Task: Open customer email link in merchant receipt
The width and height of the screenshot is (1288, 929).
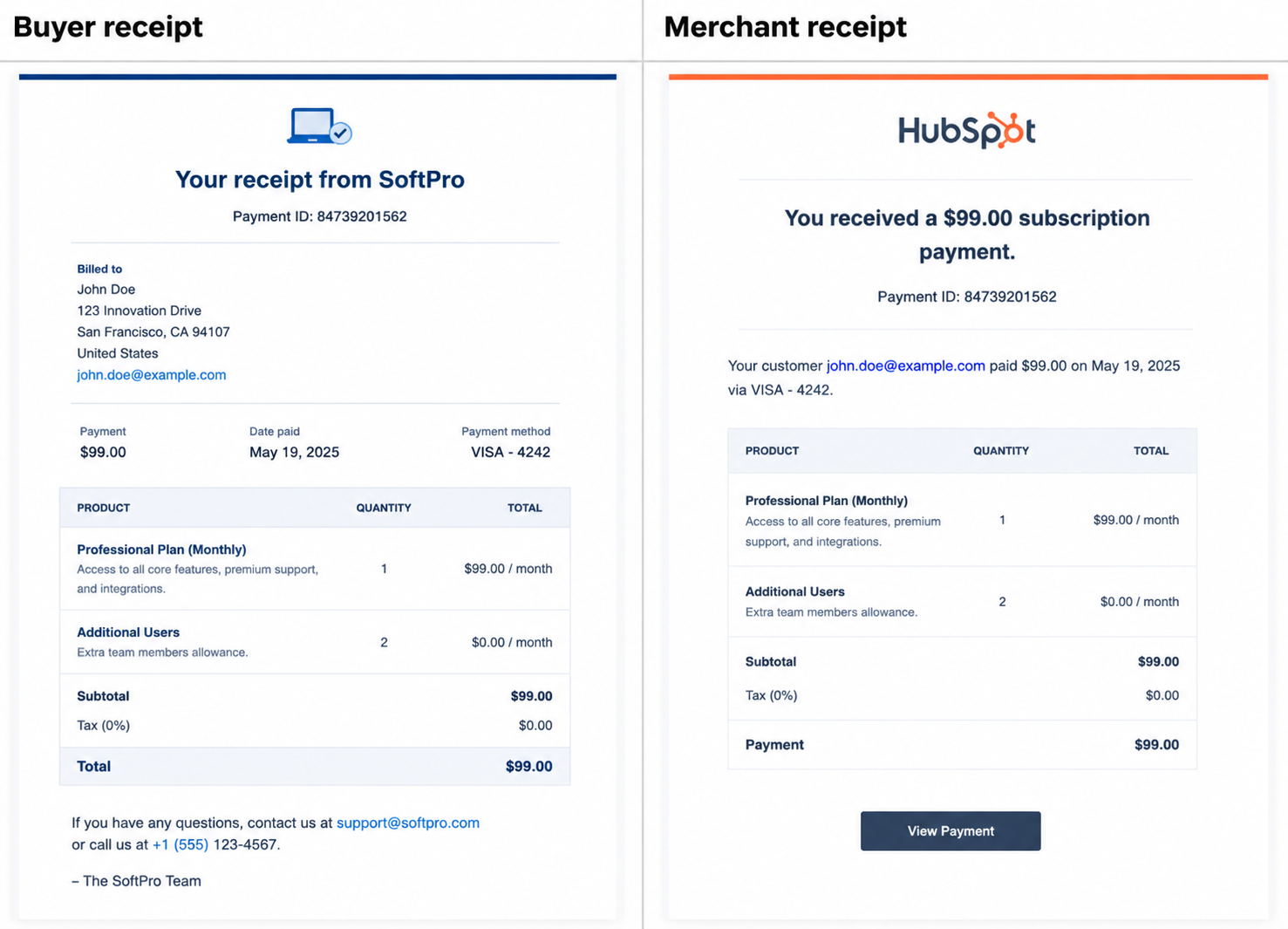Action: click(905, 366)
